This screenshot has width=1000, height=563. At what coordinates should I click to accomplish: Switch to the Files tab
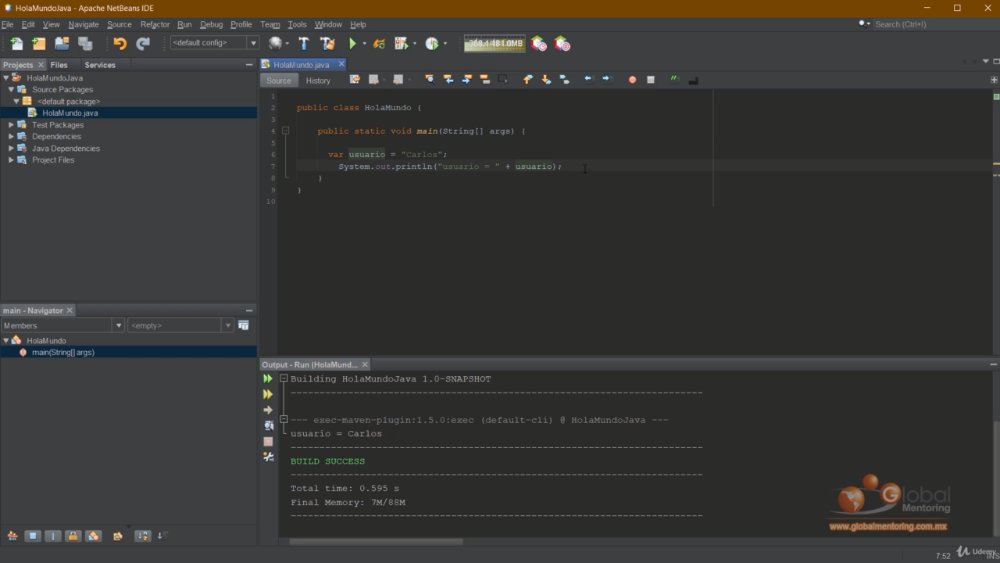click(59, 65)
